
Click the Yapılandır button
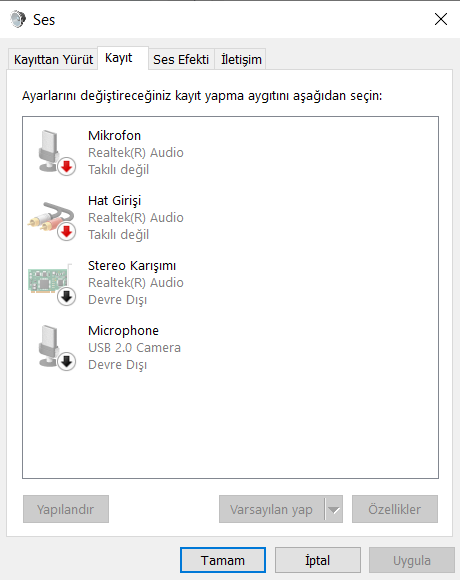point(66,509)
